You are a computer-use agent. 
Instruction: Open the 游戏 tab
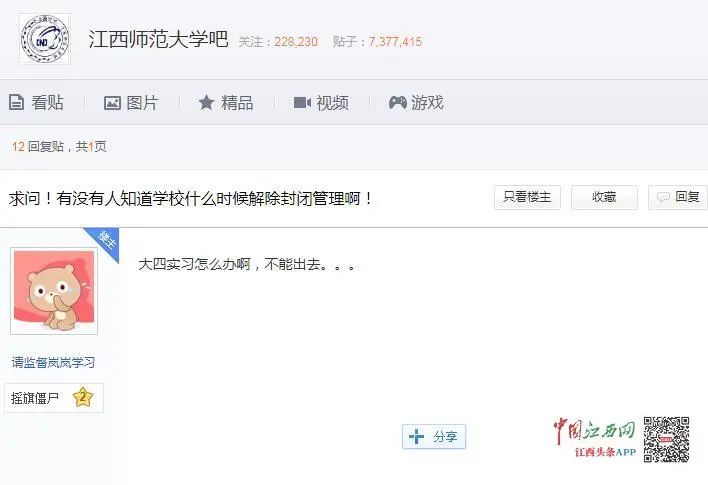[416, 103]
